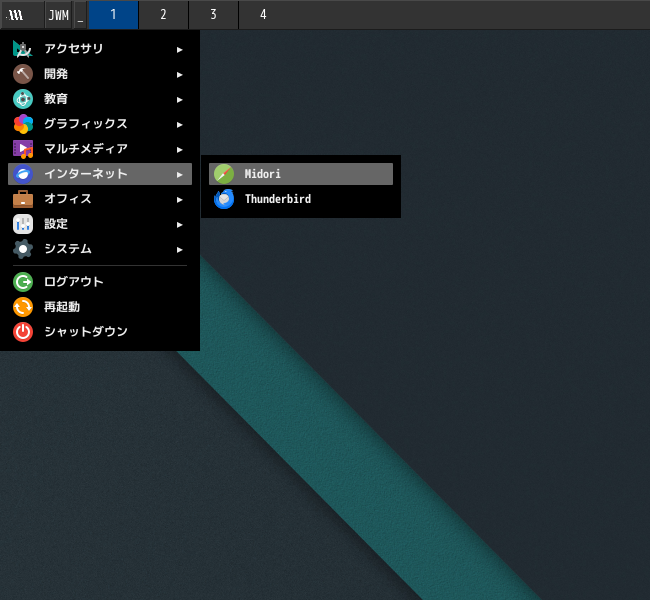650x600 pixels.
Task: Click the インターネット globe icon
Action: pyautogui.click(x=23, y=174)
